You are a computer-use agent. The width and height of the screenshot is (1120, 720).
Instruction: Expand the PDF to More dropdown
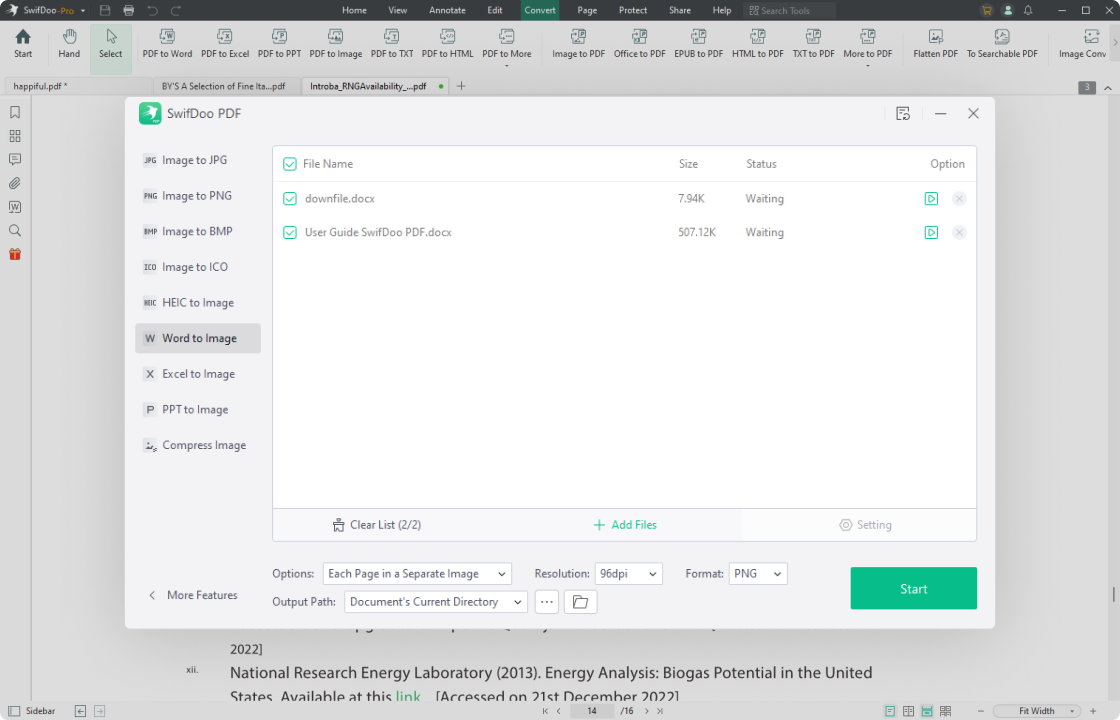506,65
